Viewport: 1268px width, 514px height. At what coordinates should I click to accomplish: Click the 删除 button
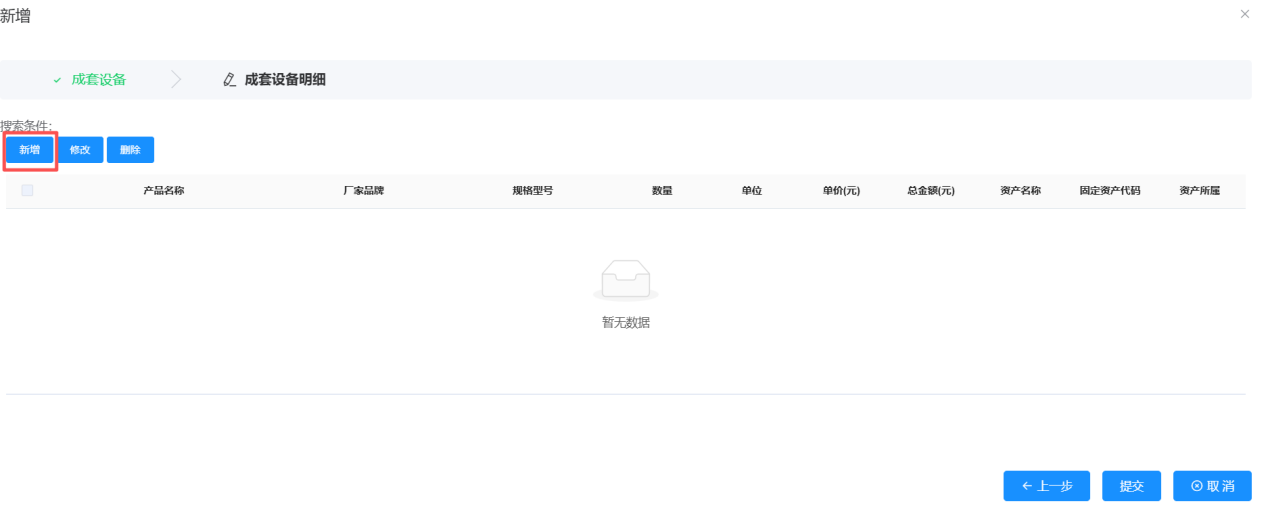[130, 150]
